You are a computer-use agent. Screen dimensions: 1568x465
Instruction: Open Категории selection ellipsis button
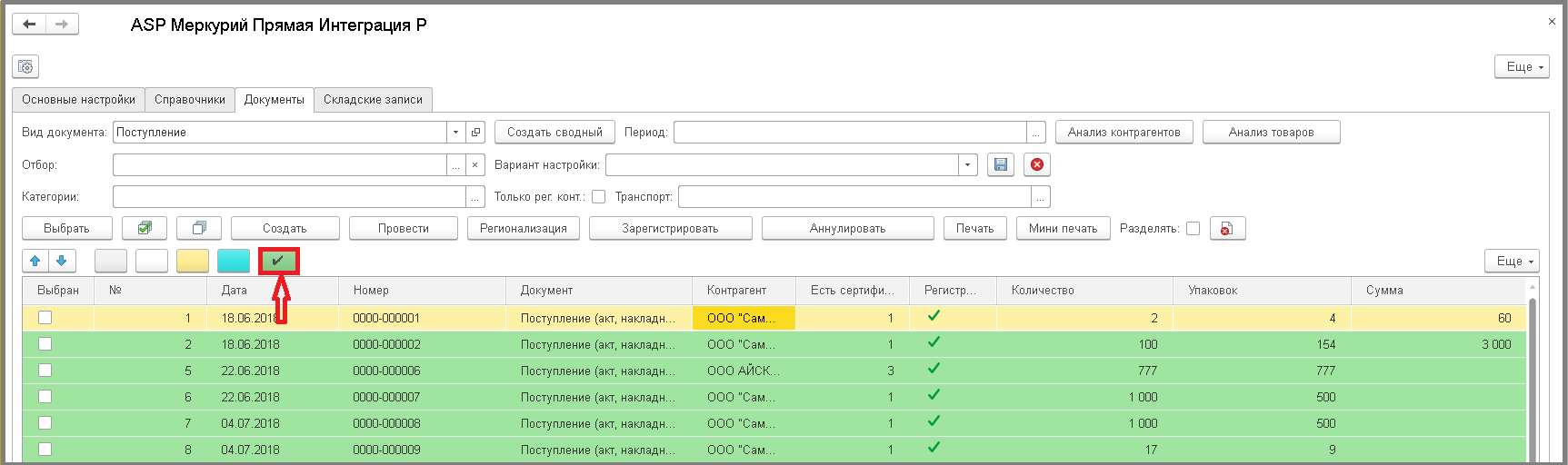pyautogui.click(x=475, y=196)
